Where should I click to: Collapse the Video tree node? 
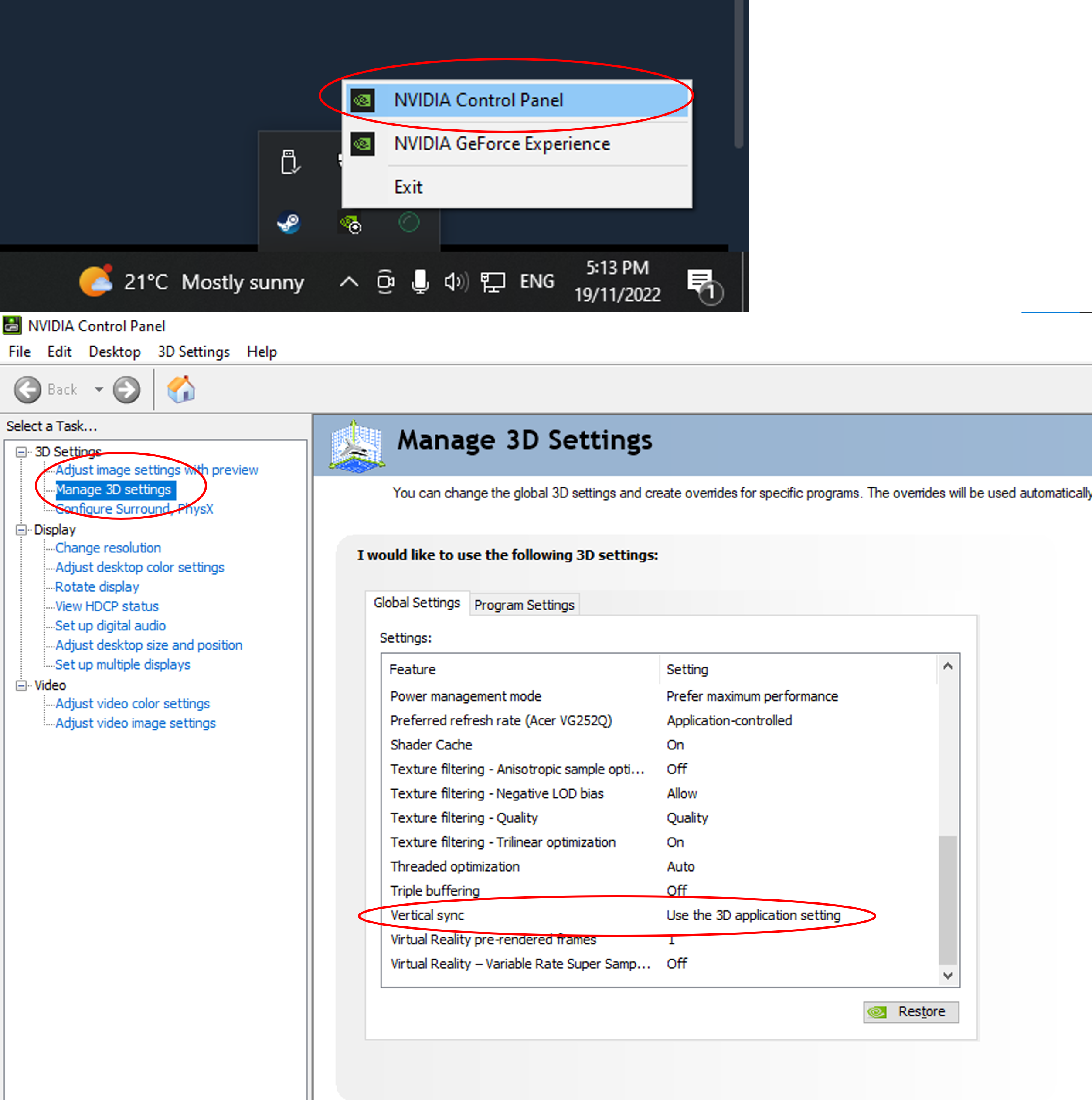coord(21,686)
